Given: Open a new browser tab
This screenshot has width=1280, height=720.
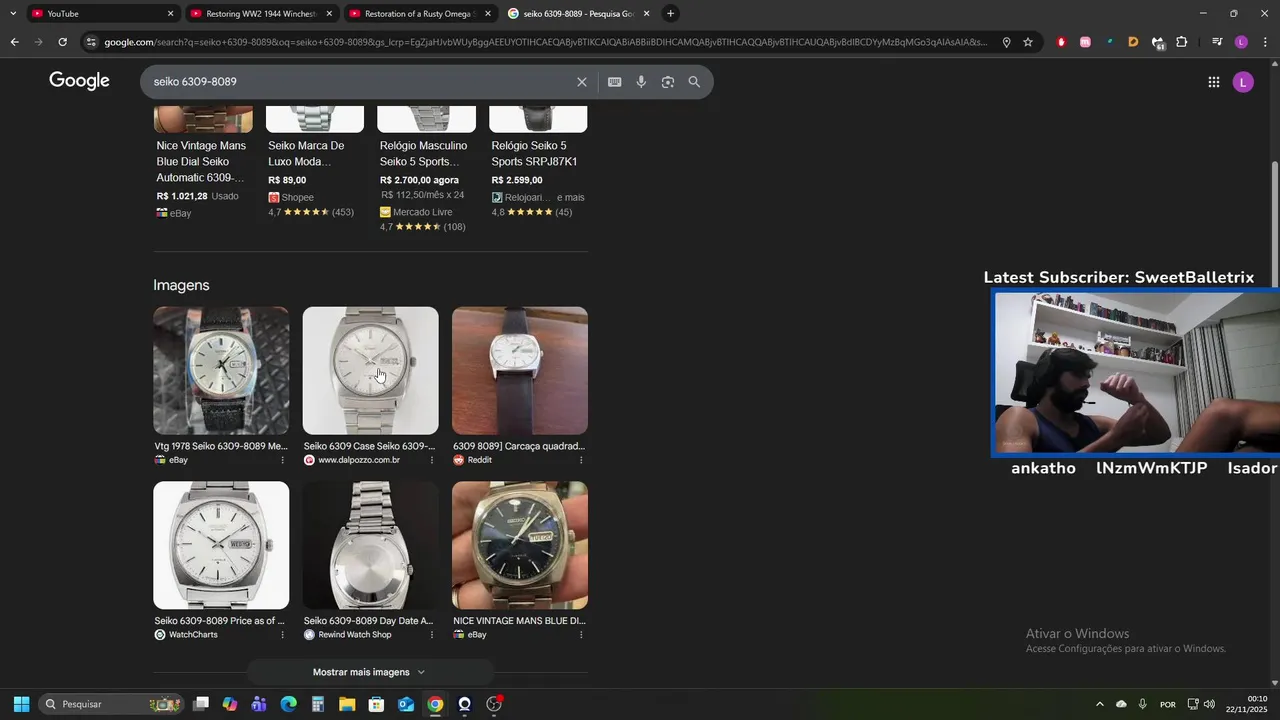Looking at the screenshot, I should (x=671, y=13).
